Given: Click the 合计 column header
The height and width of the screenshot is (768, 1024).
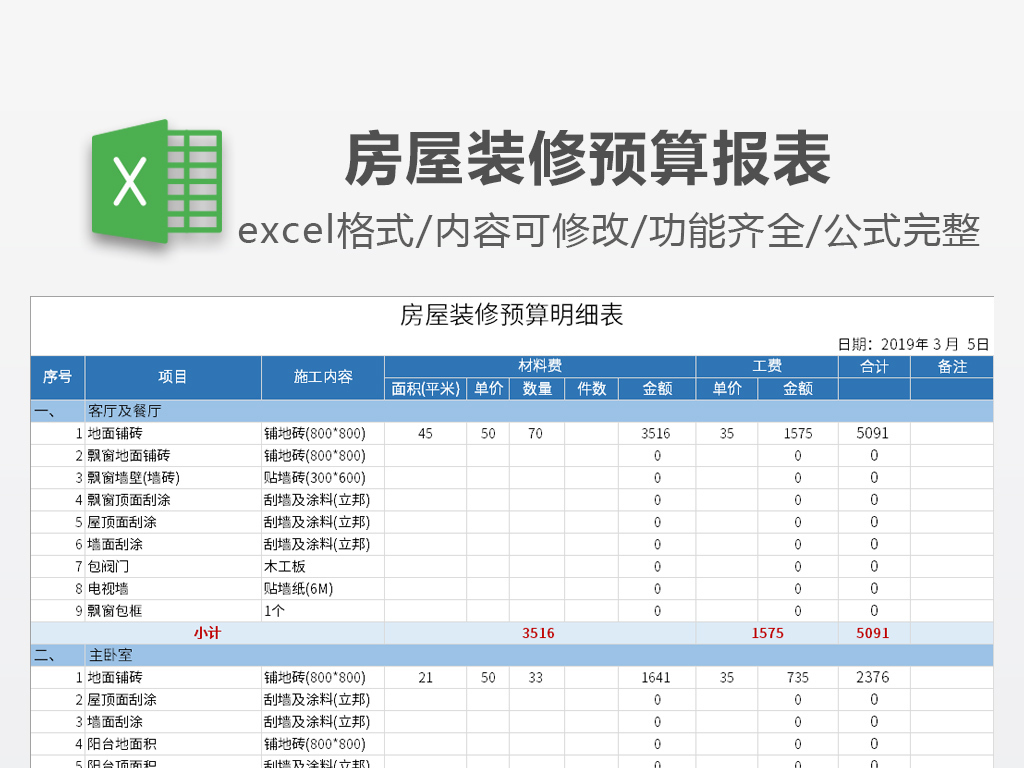Looking at the screenshot, I should (x=873, y=367).
